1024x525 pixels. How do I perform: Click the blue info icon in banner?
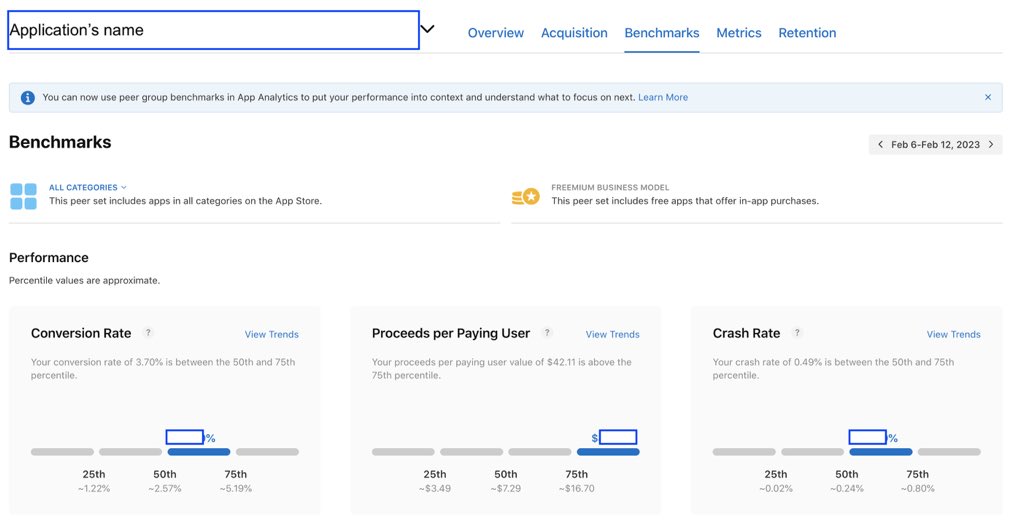coord(27,97)
